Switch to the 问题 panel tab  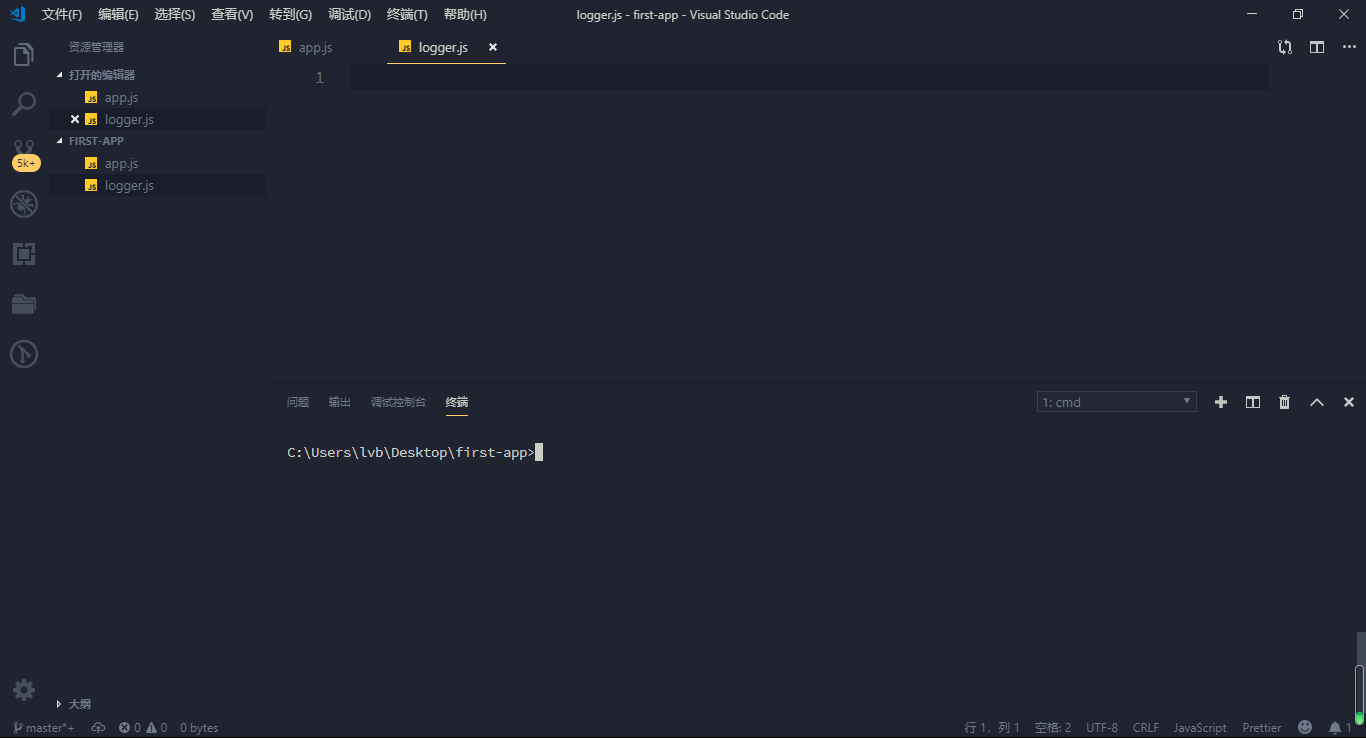[x=298, y=402]
